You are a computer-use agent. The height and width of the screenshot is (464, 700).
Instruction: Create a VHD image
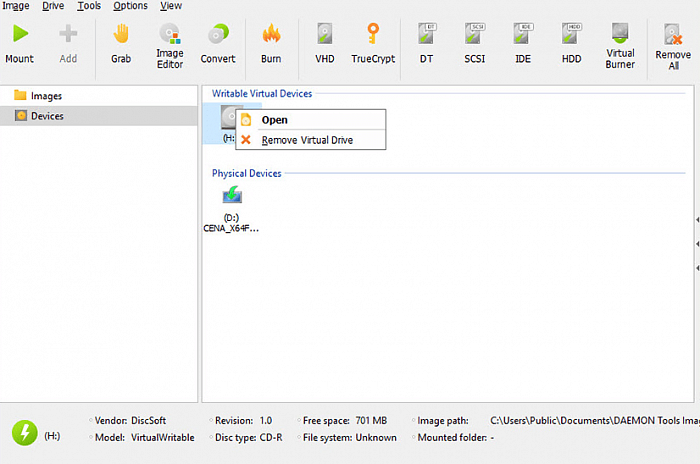point(325,34)
